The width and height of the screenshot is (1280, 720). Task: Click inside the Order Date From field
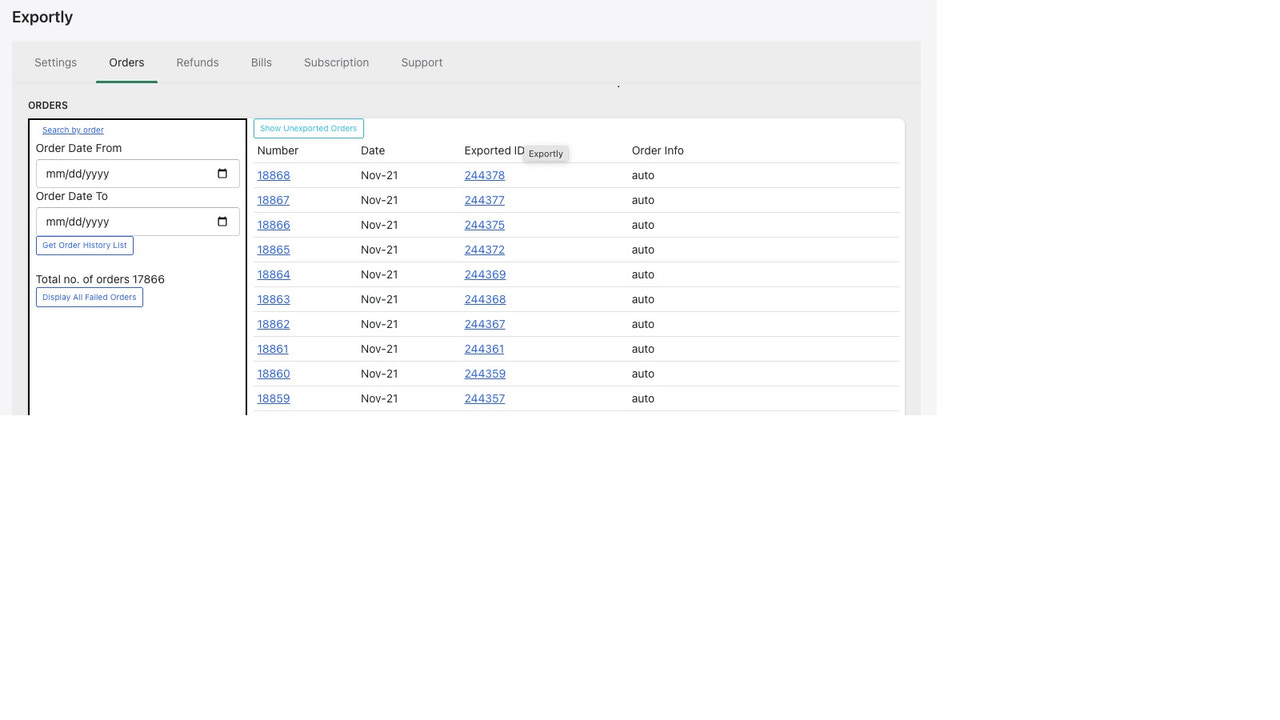pyautogui.click(x=120, y=172)
